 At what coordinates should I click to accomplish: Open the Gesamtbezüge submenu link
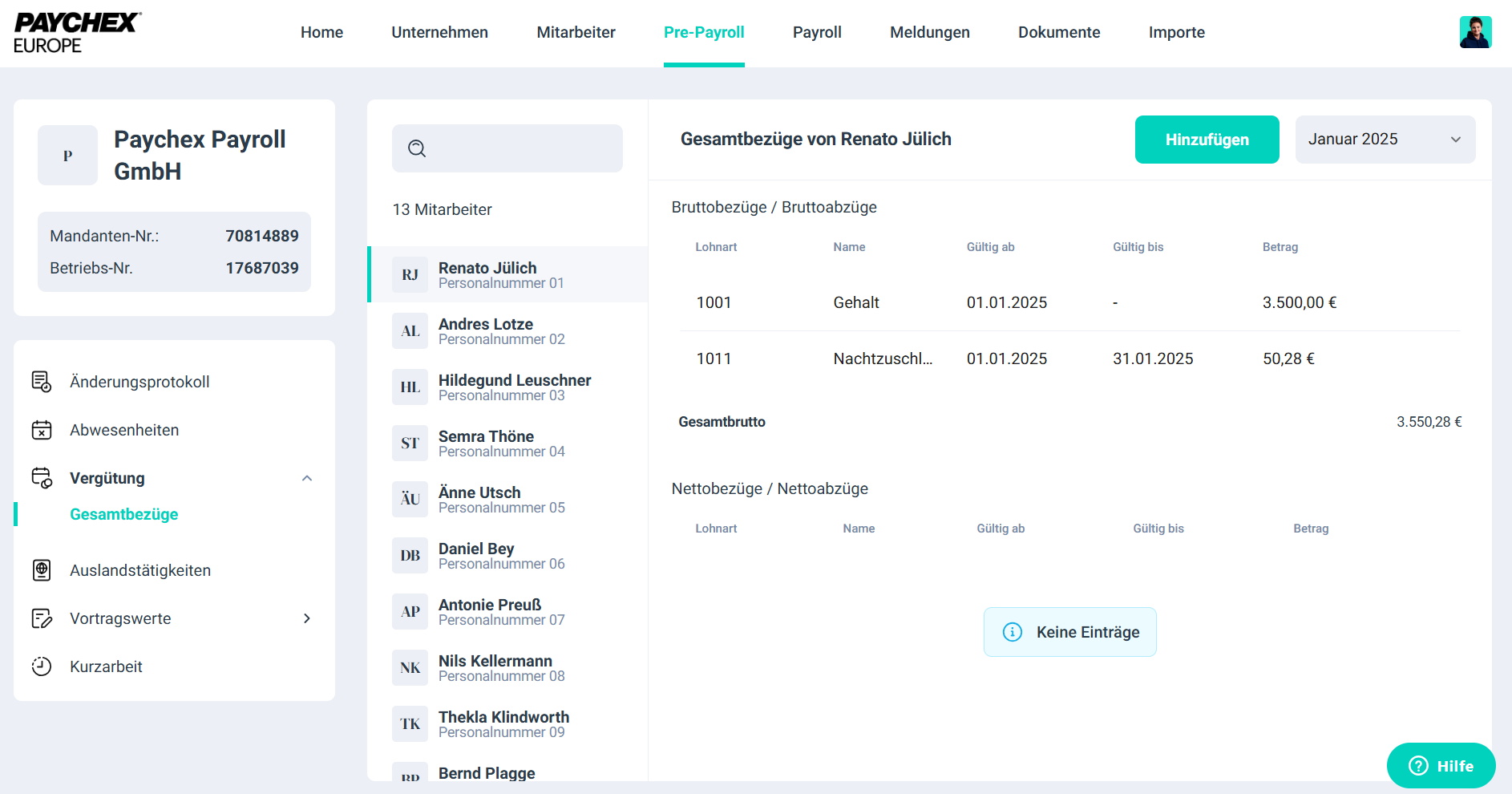[124, 514]
